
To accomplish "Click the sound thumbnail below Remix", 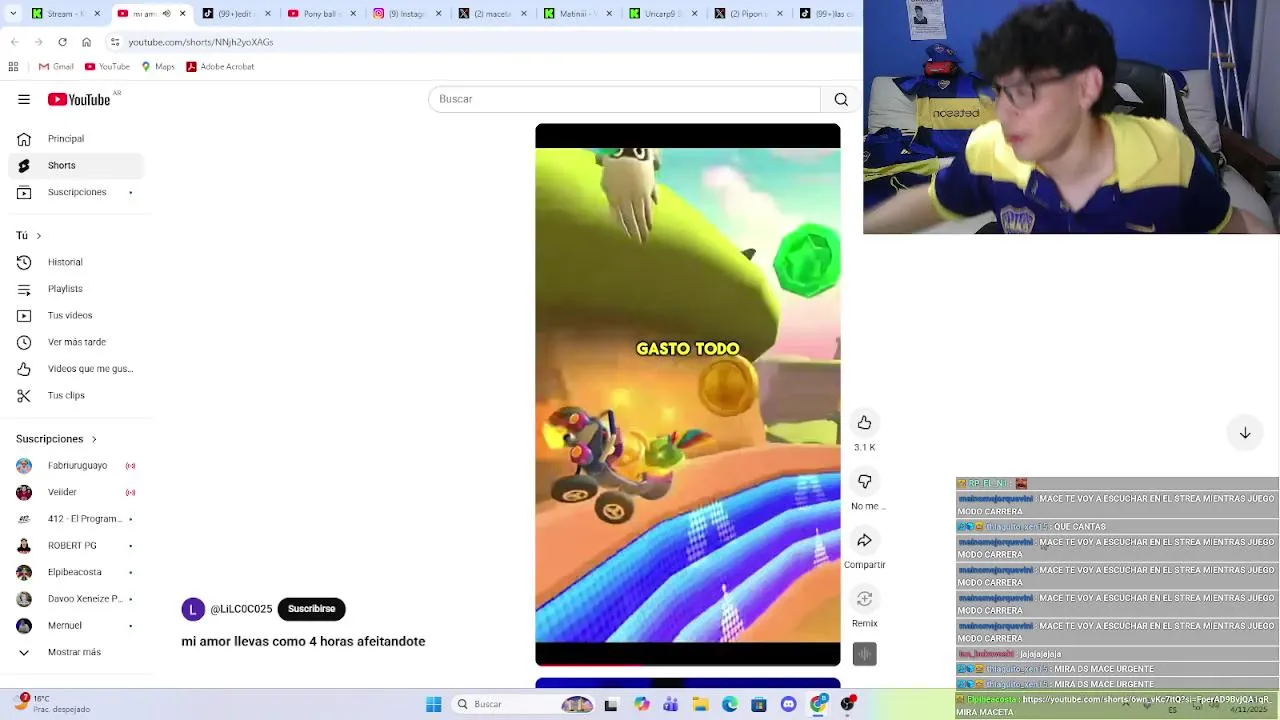I will 864,654.
